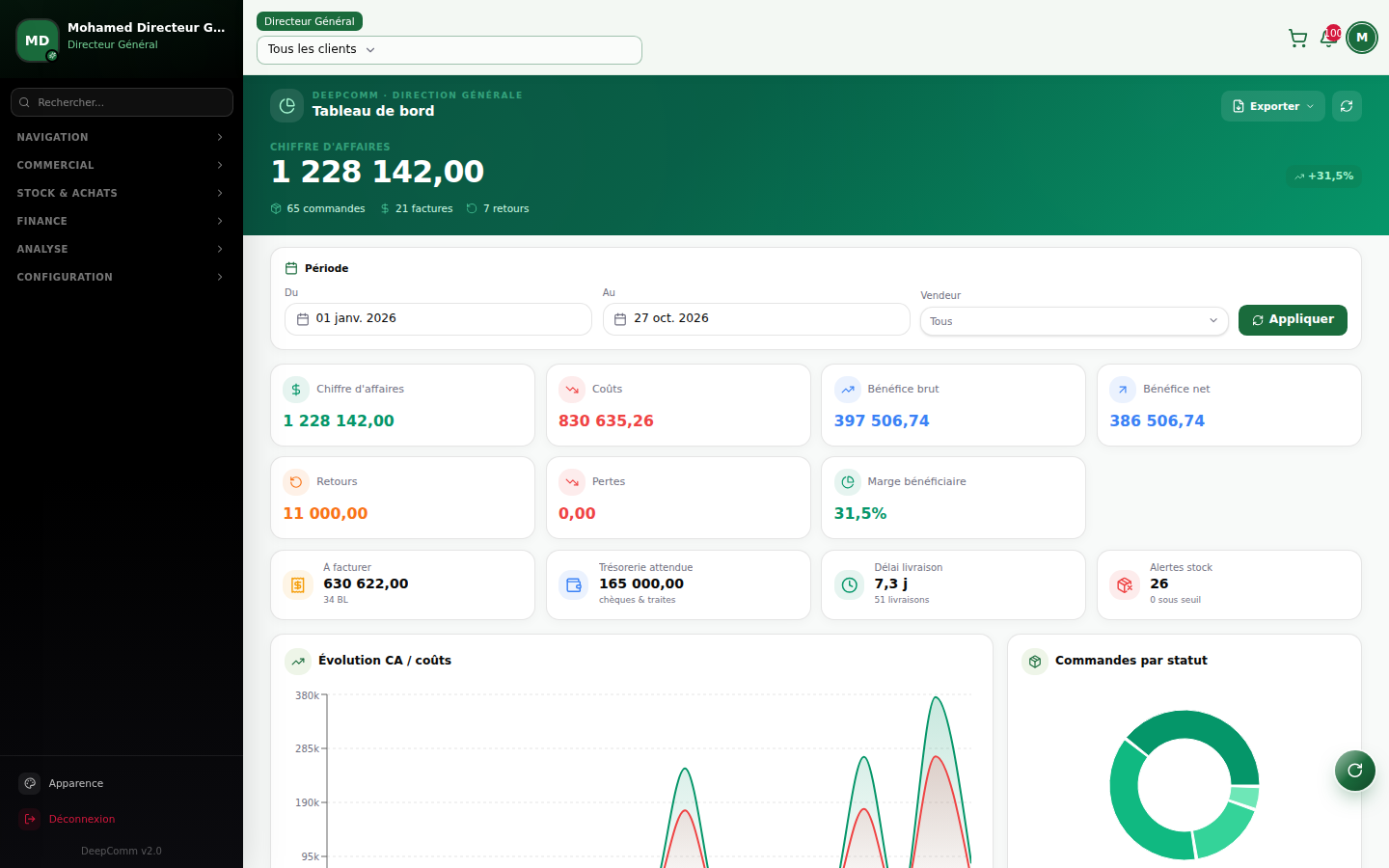1389x868 pixels.
Task: Click the refresh icon next to Exporter
Action: coord(1347,106)
